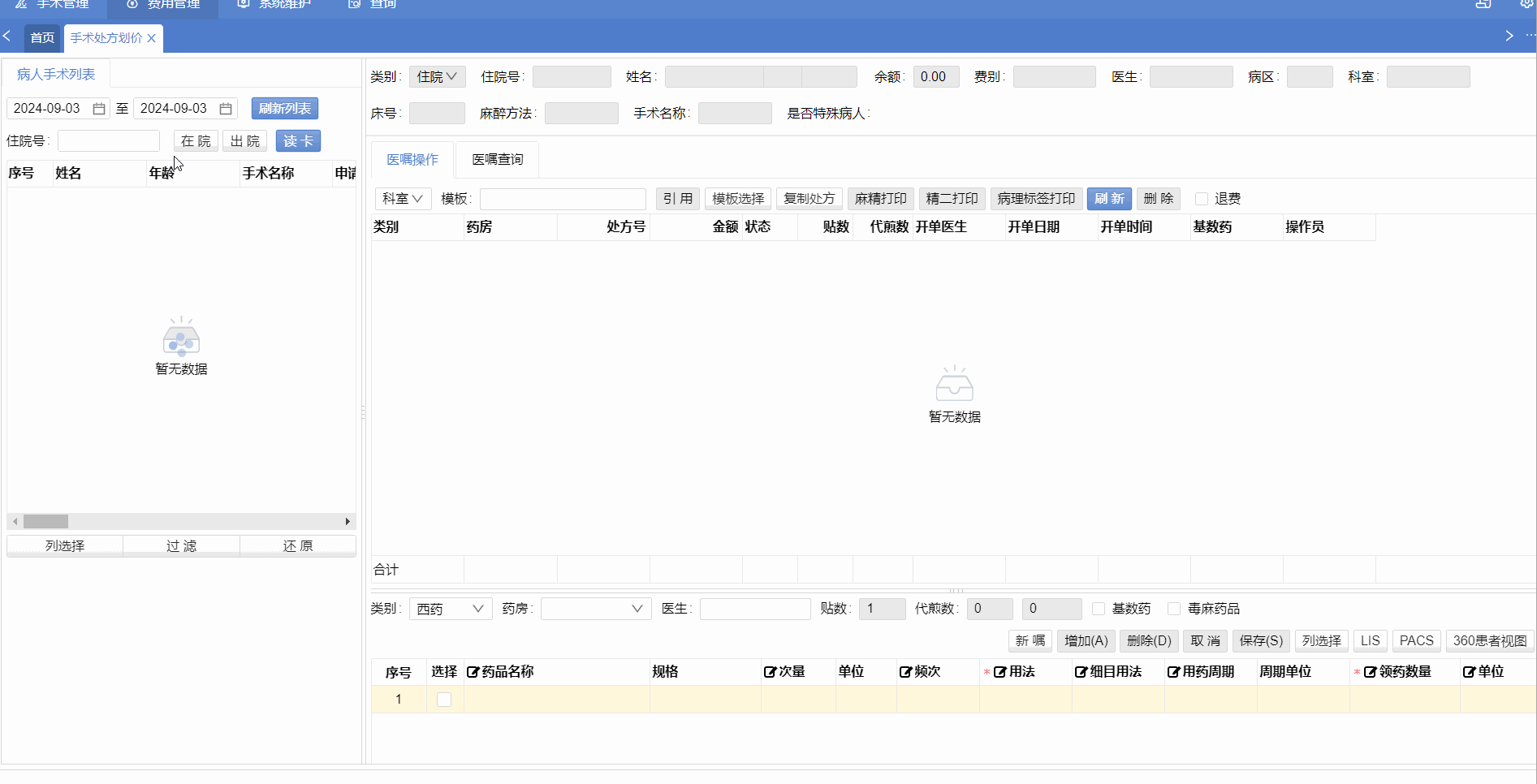1537x784 pixels.
Task: Click the edit icon on 用药周期 column
Action: point(1173,672)
